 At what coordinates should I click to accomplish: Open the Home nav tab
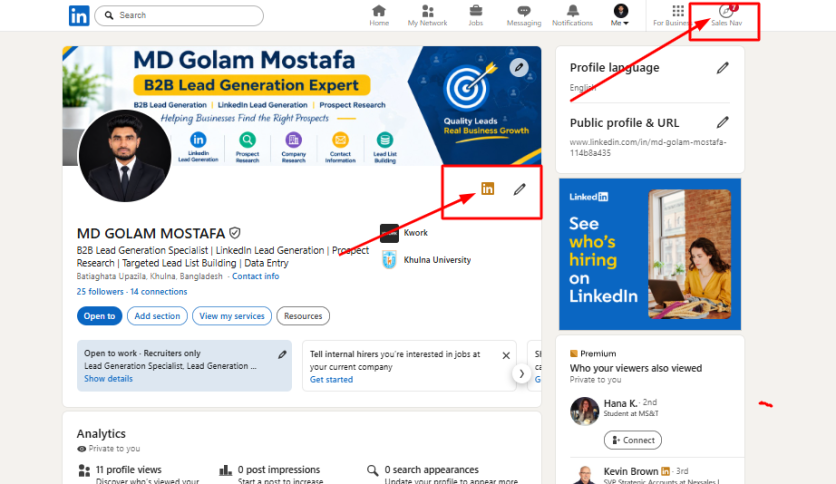[x=379, y=15]
